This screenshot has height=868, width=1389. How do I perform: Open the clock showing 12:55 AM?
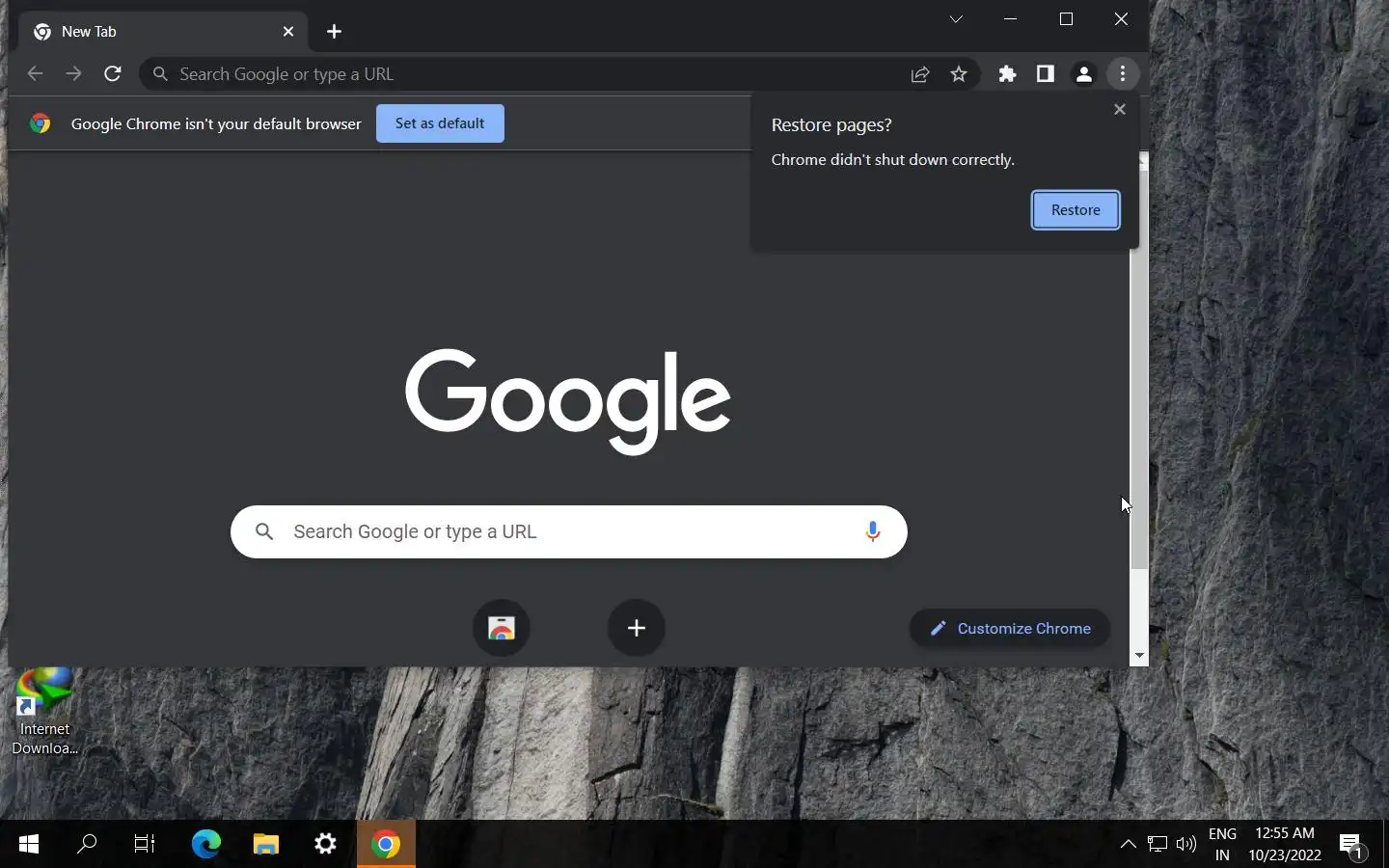point(1285,845)
